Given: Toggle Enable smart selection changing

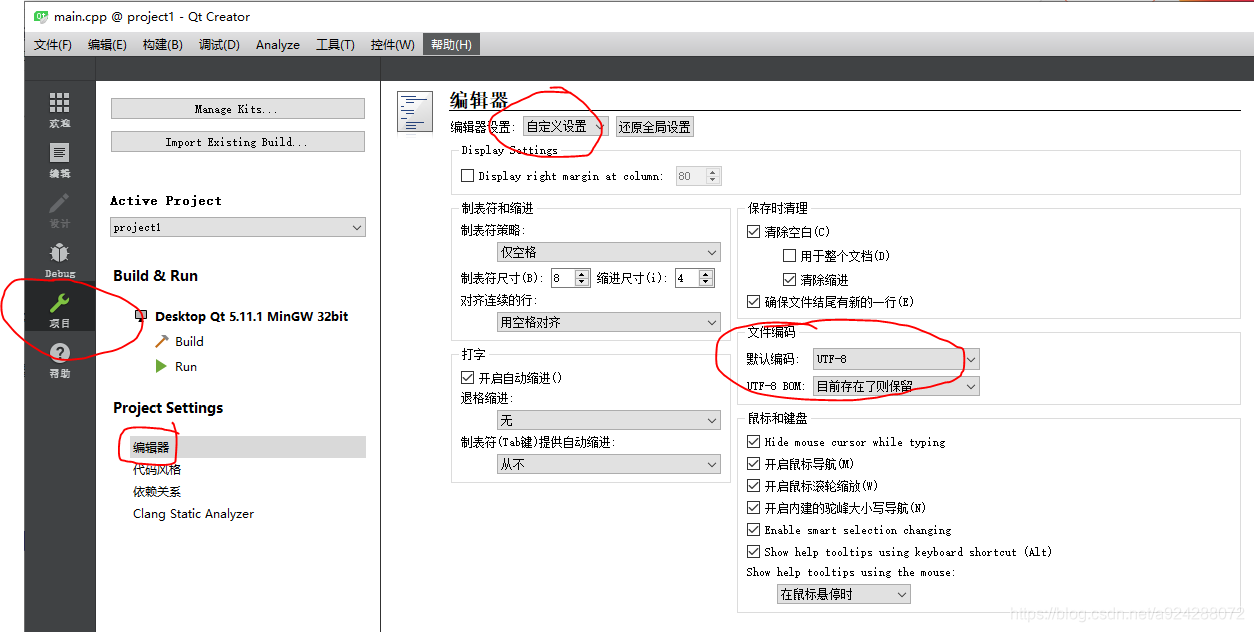Looking at the screenshot, I should 754,530.
